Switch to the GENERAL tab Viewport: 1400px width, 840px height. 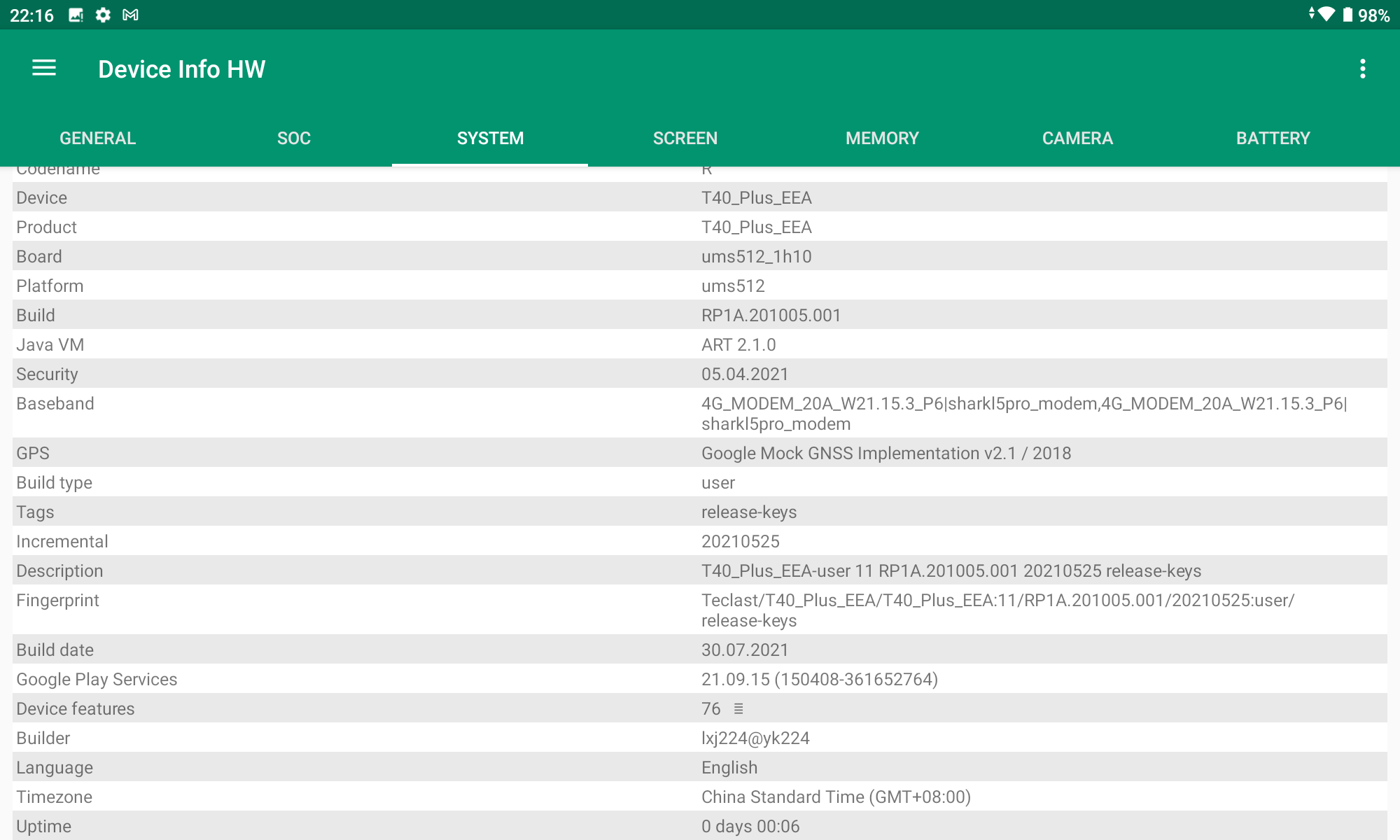98,138
